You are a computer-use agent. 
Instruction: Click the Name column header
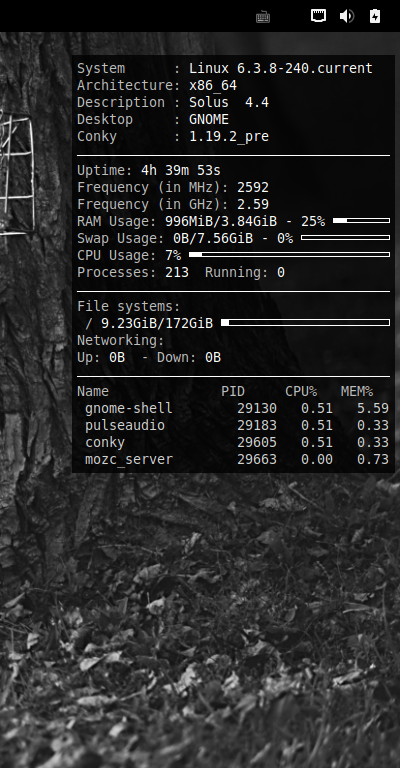[93, 392]
